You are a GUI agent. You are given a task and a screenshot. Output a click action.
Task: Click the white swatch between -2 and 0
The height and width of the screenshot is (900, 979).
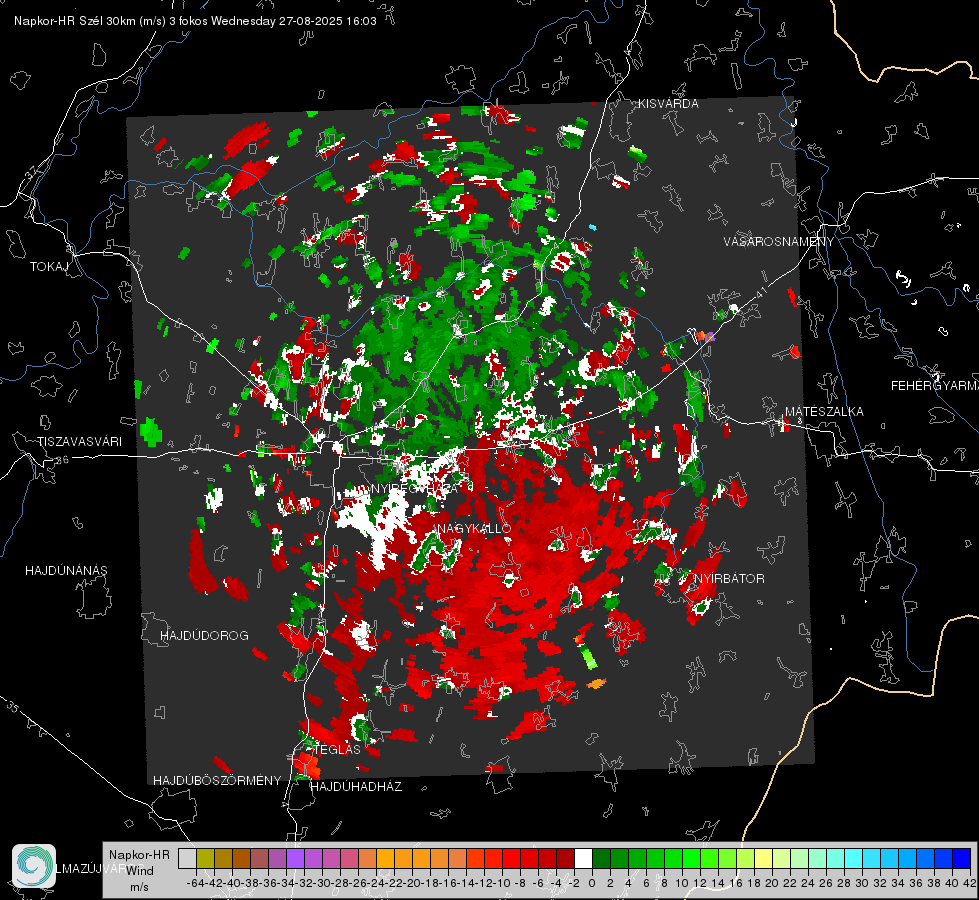pyautogui.click(x=583, y=858)
